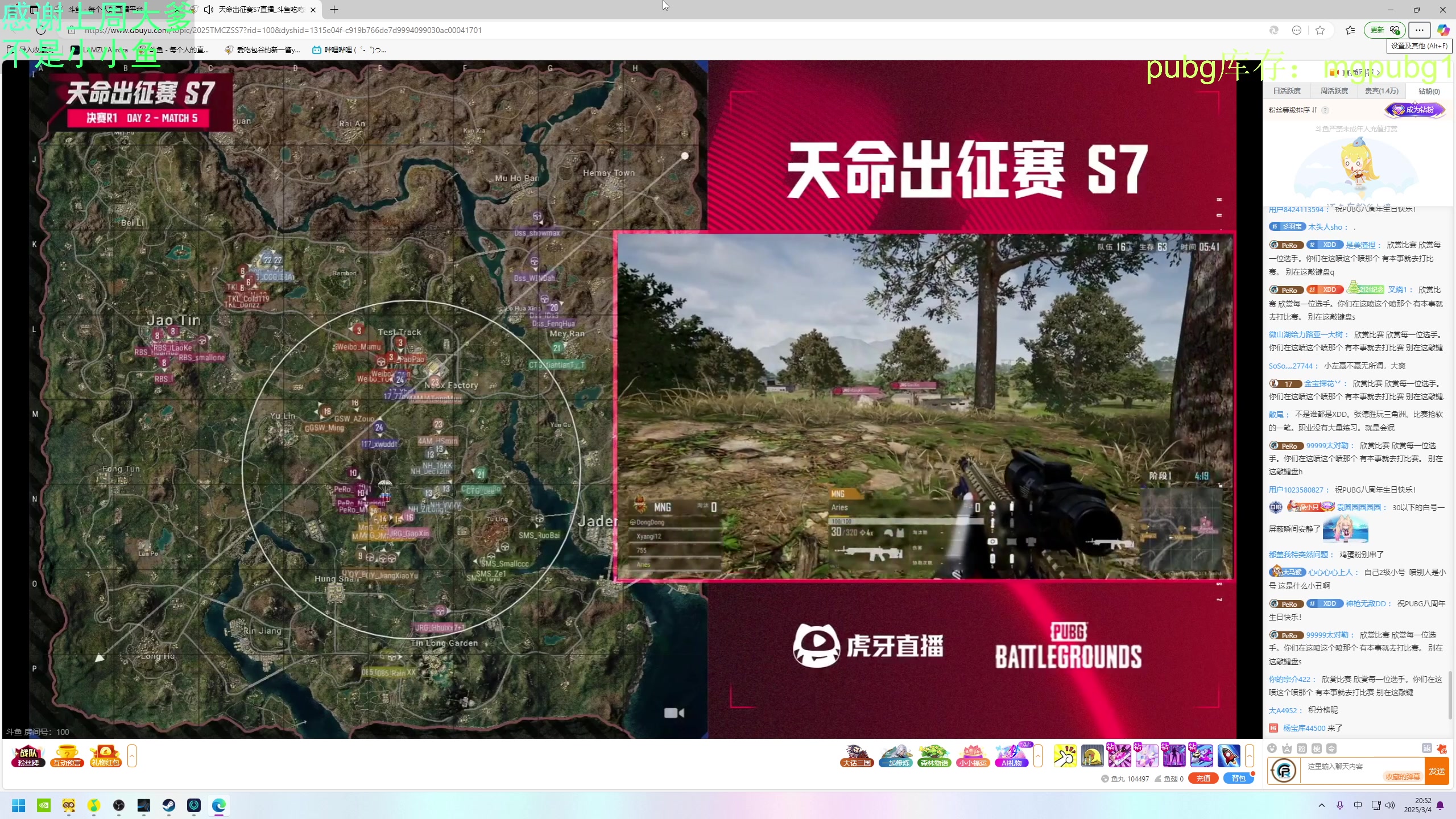1456x819 pixels.
Task: Open the 森林物语 promo icon
Action: point(934,756)
